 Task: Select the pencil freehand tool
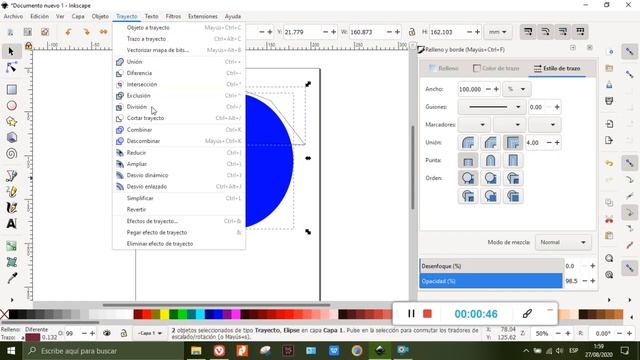(x=11, y=191)
